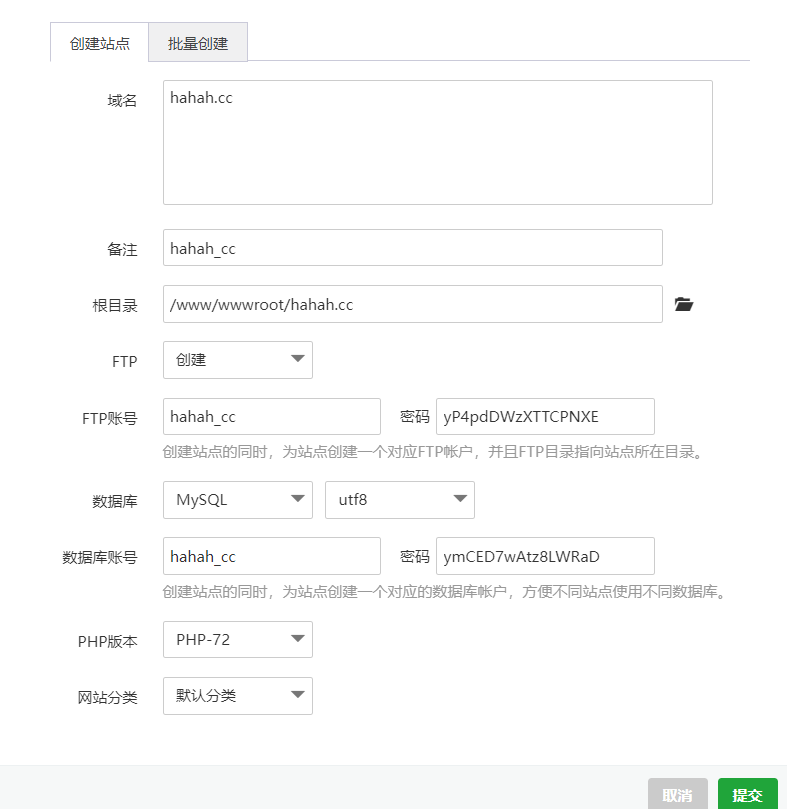Viewport: 787px width, 809px height.
Task: Click the database hint text about 数据库帐户
Action: coord(445,592)
